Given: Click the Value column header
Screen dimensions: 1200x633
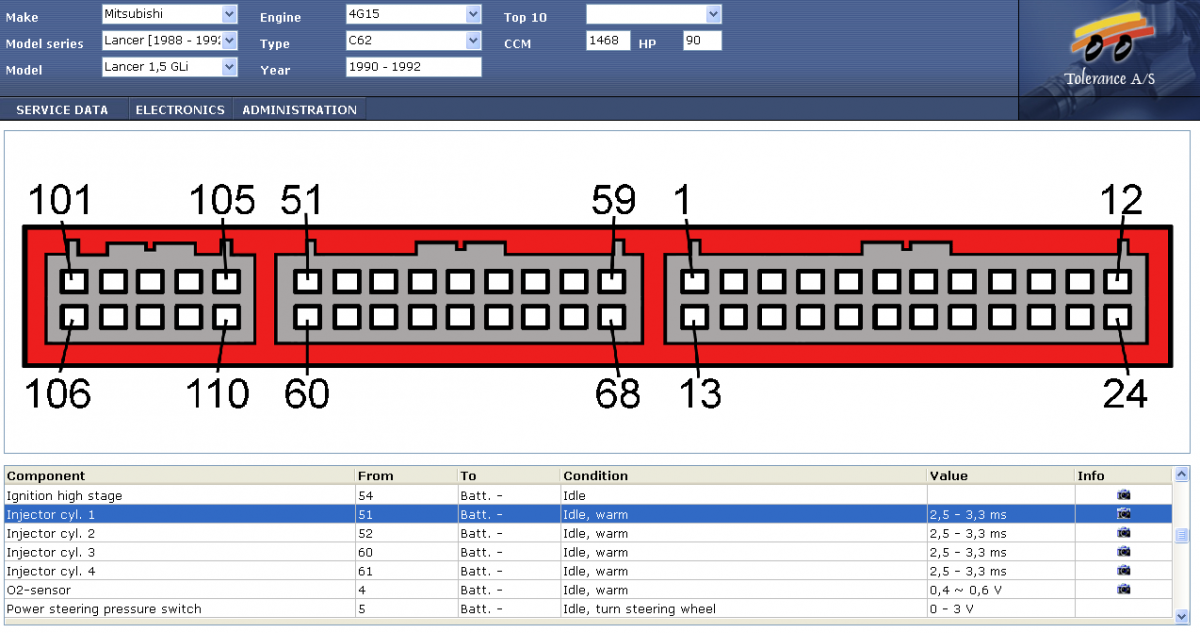Looking at the screenshot, I should coord(1001,476).
